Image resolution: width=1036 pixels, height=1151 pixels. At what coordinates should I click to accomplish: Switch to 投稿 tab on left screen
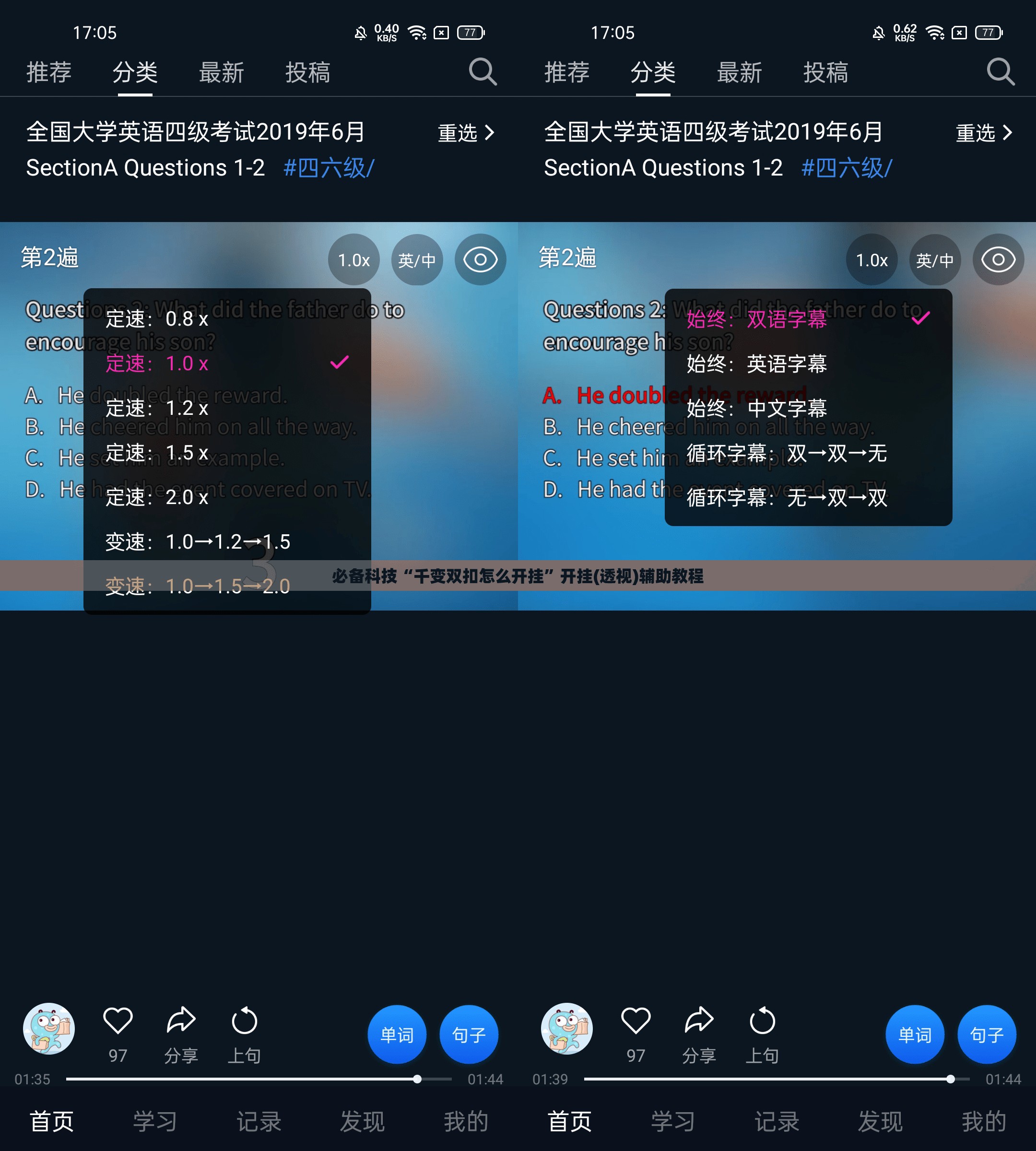pos(308,72)
